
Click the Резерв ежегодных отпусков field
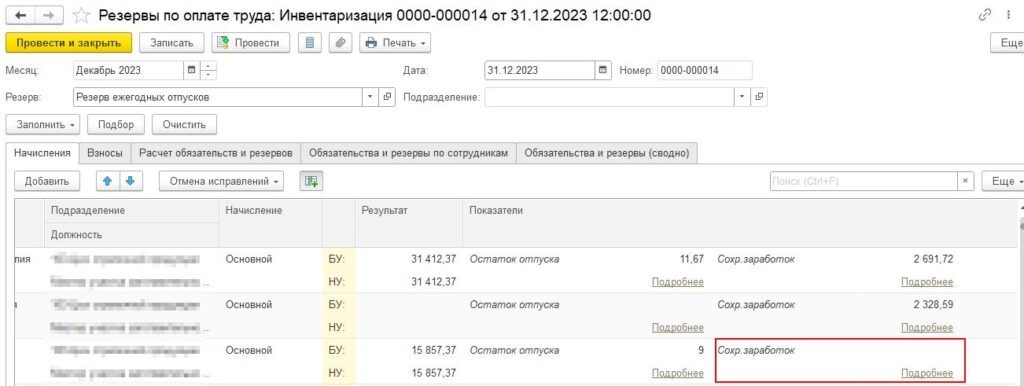[x=217, y=97]
